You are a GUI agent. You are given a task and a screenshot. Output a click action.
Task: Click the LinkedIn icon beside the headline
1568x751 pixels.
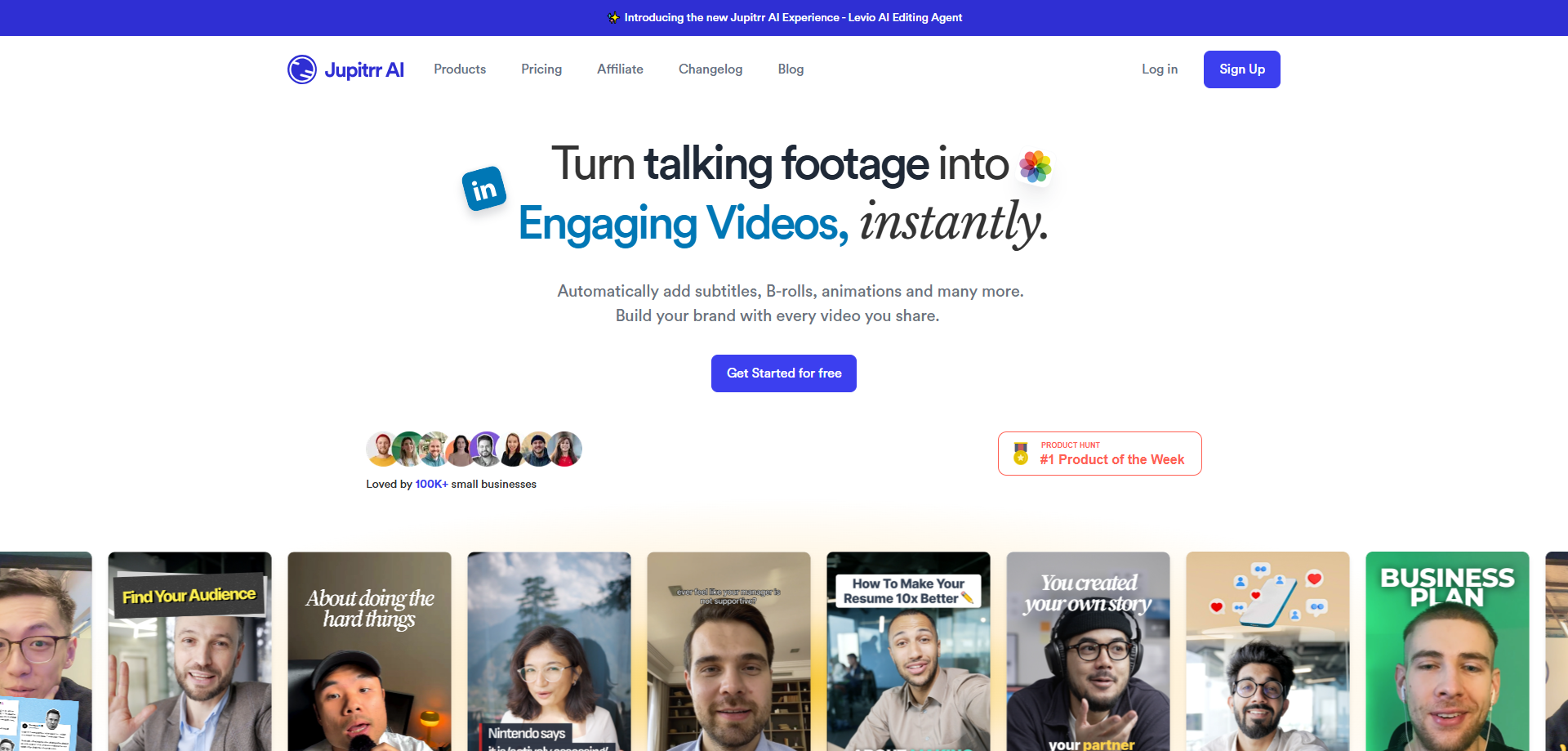pos(483,189)
